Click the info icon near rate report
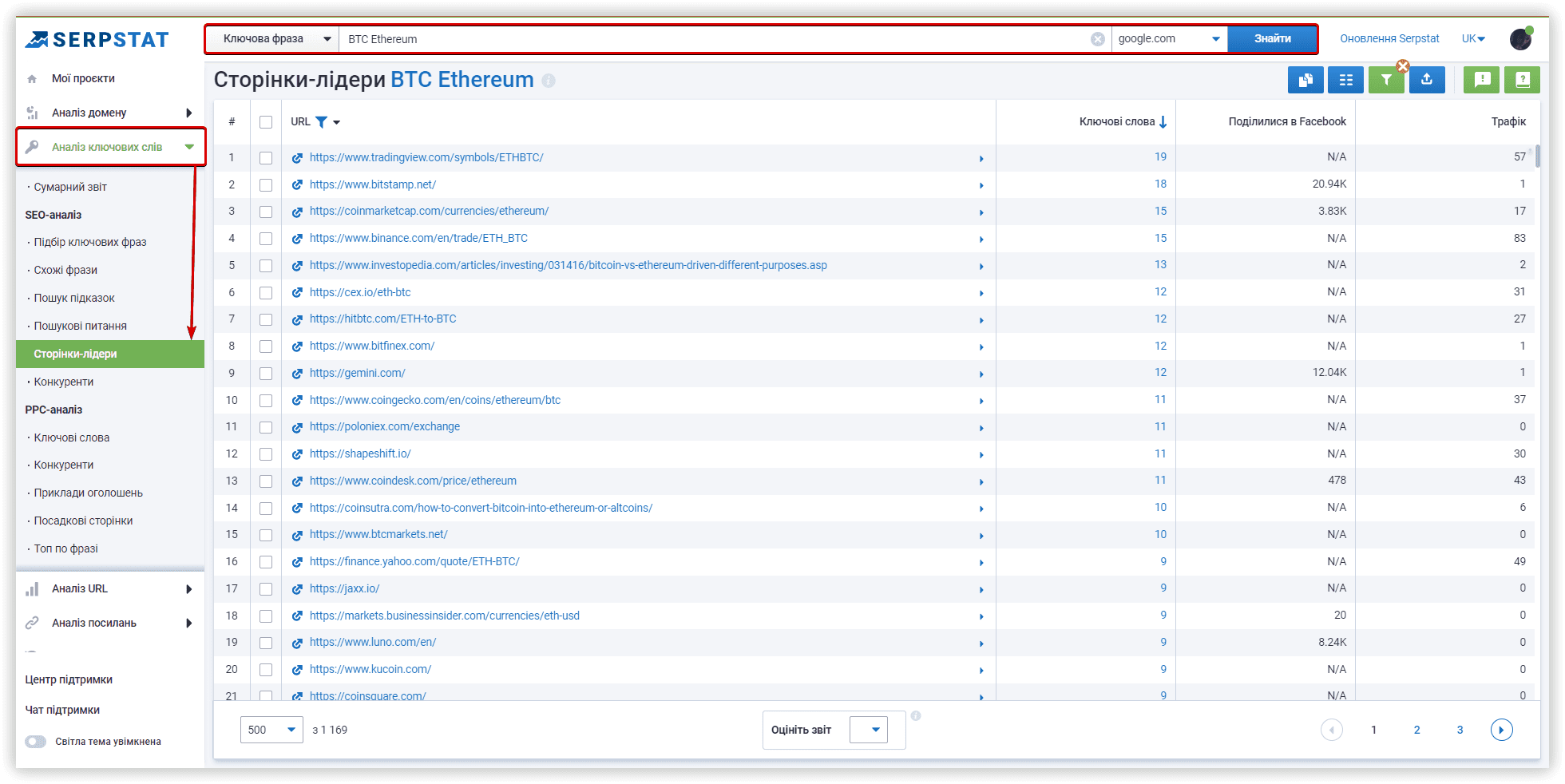This screenshot has width=1565, height=784. [916, 715]
